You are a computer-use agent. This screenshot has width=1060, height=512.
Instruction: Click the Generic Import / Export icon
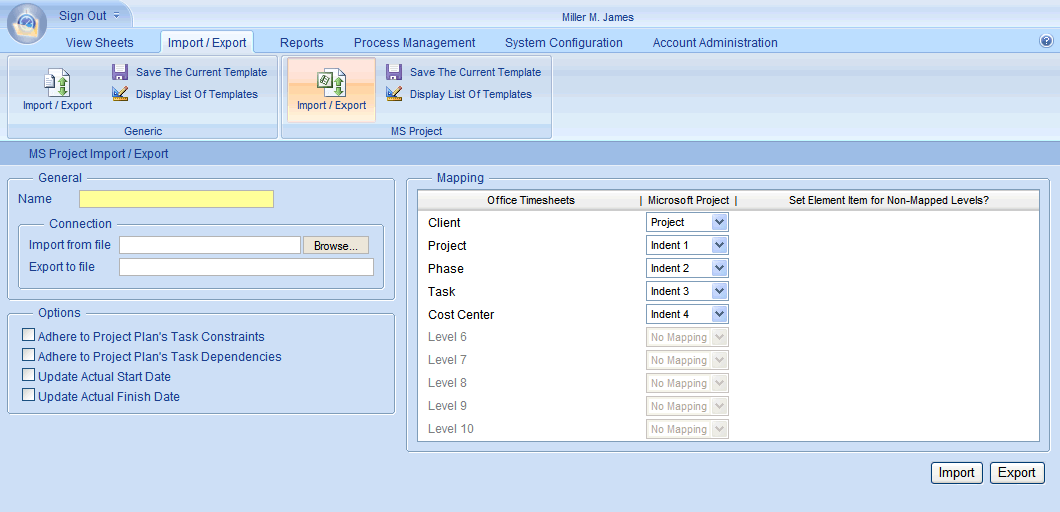pos(57,82)
